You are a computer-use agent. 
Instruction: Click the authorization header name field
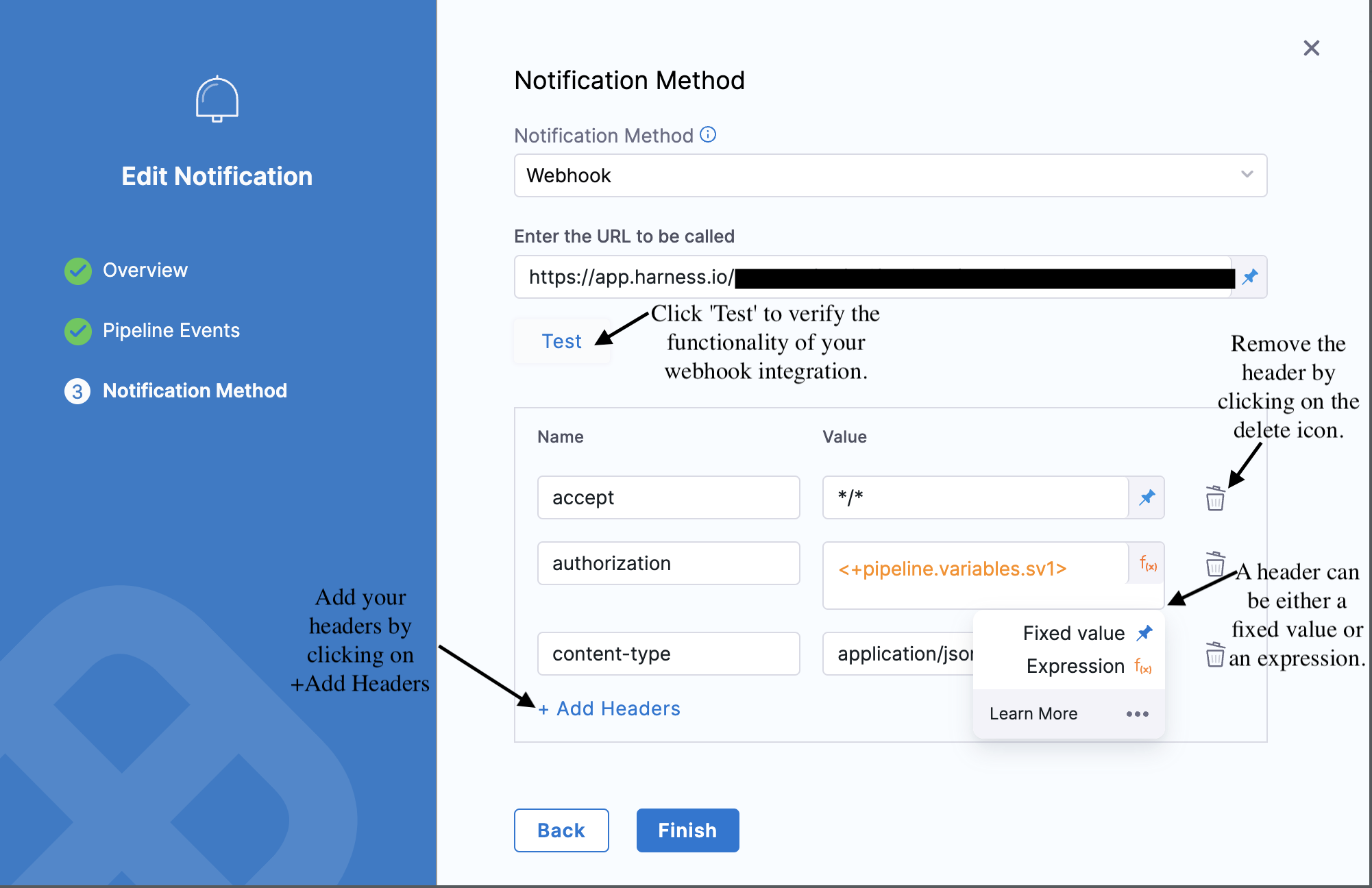668,563
